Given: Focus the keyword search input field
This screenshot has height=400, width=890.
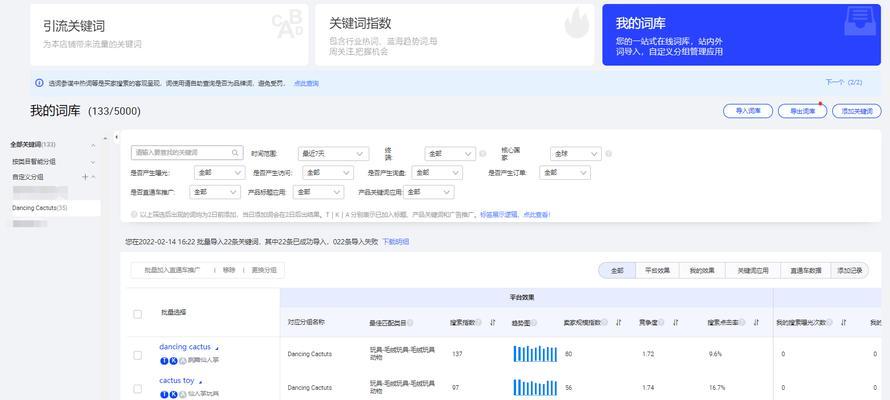Looking at the screenshot, I should coord(188,153).
